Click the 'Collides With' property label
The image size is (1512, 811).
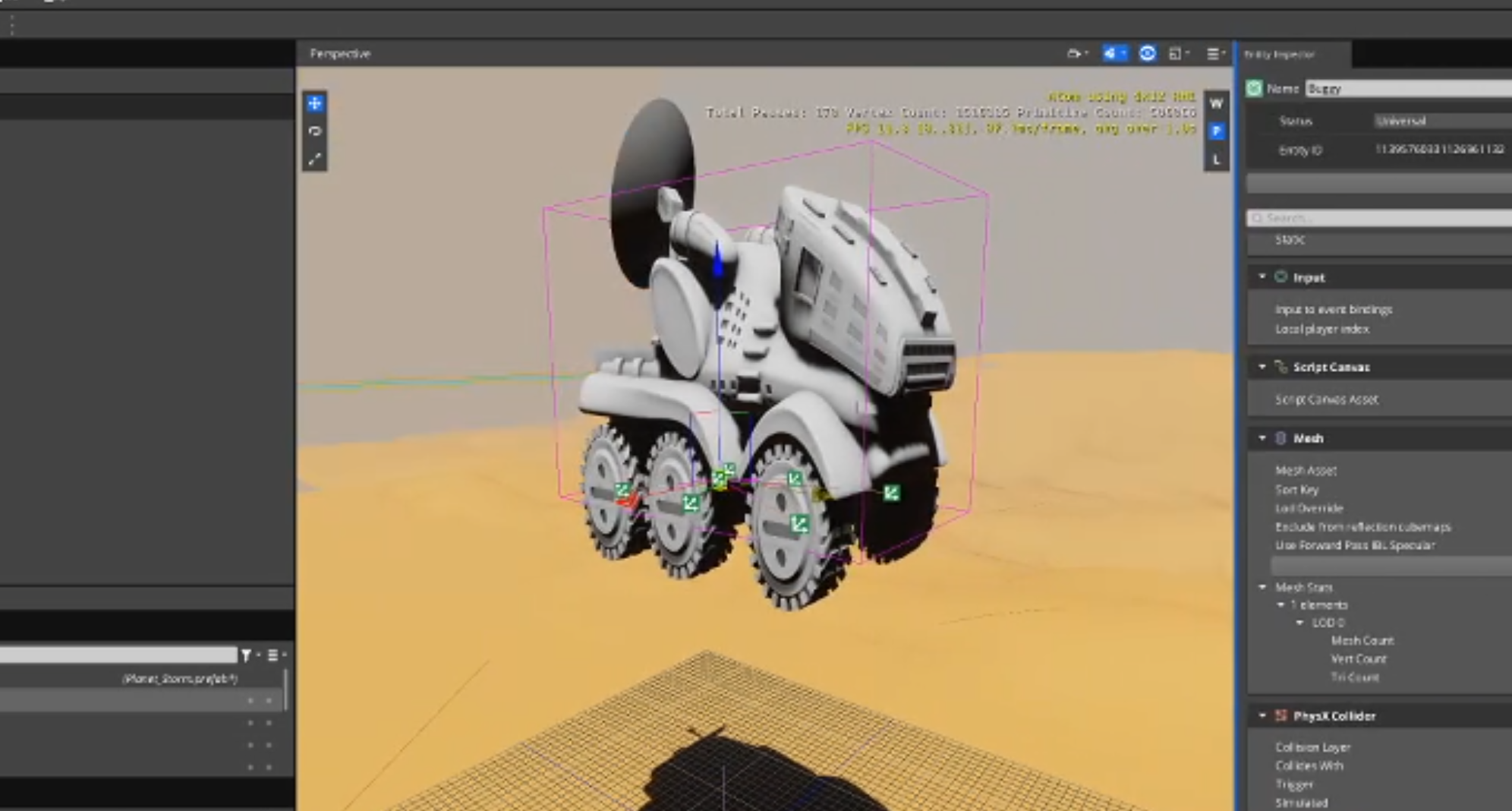1309,765
